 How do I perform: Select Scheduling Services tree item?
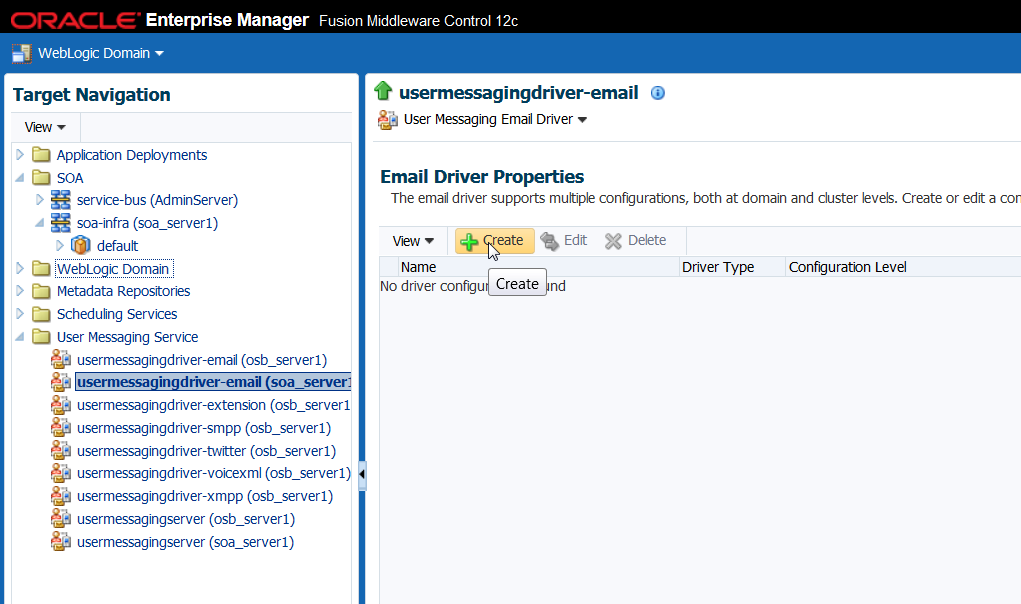pyautogui.click(x=117, y=314)
